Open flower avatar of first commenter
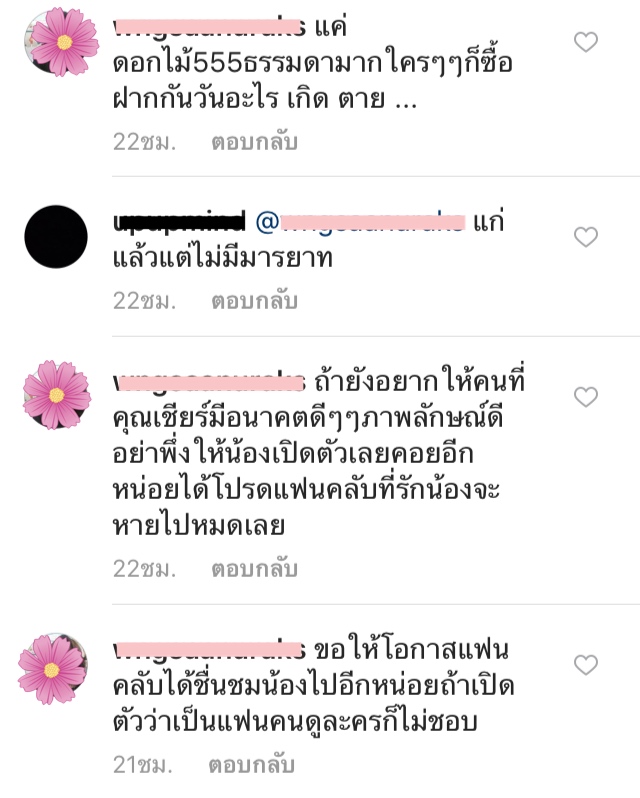 click(62, 42)
